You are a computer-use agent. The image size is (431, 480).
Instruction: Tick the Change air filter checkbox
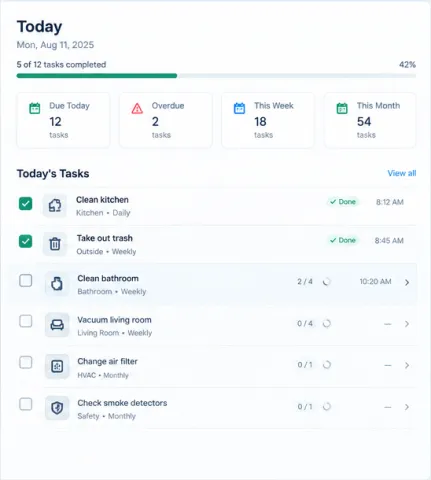[x=26, y=362]
